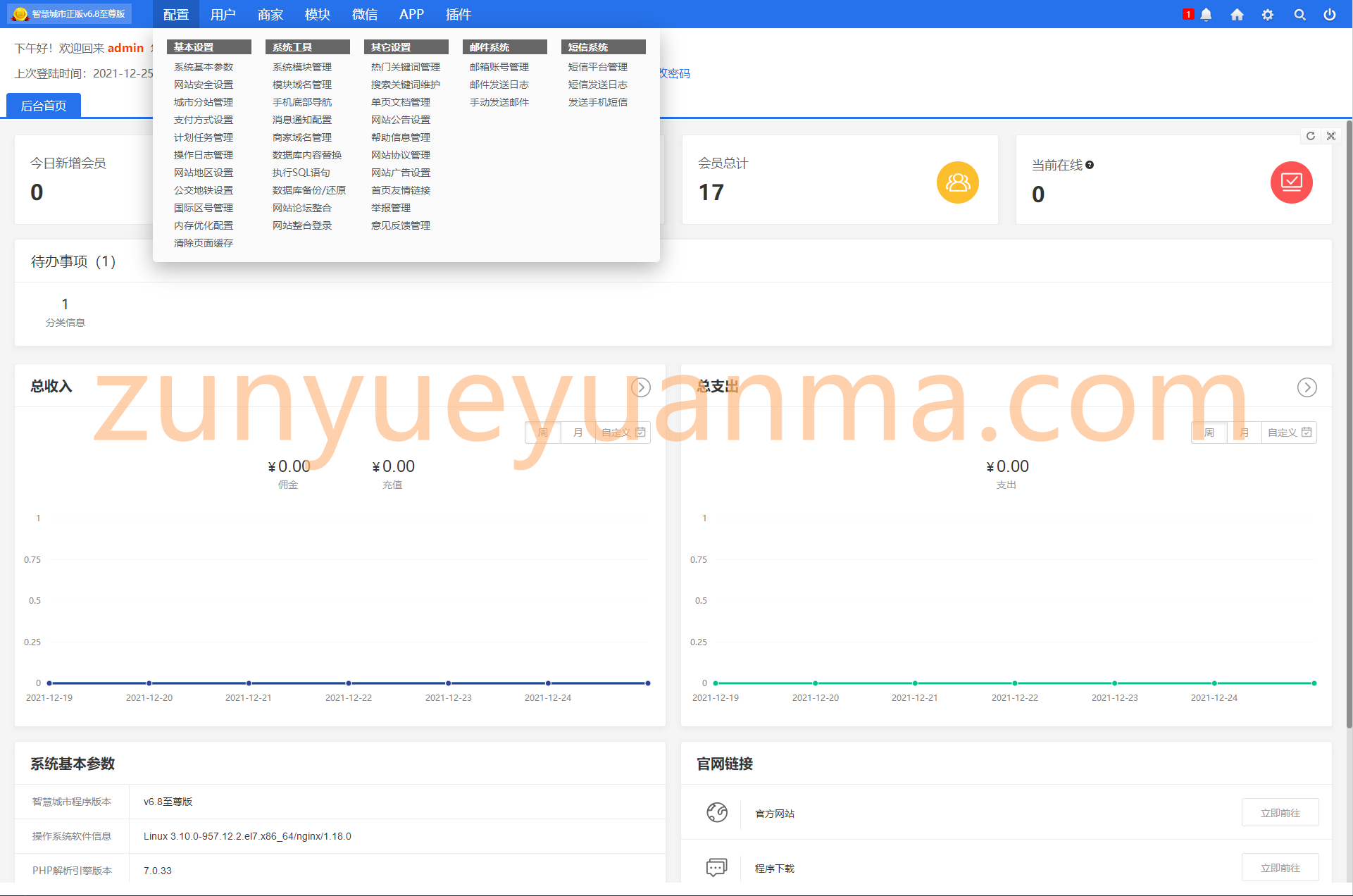Screen dimensions: 1353x896
Task: Open 首页友情链接 menu entry
Action: click(401, 190)
